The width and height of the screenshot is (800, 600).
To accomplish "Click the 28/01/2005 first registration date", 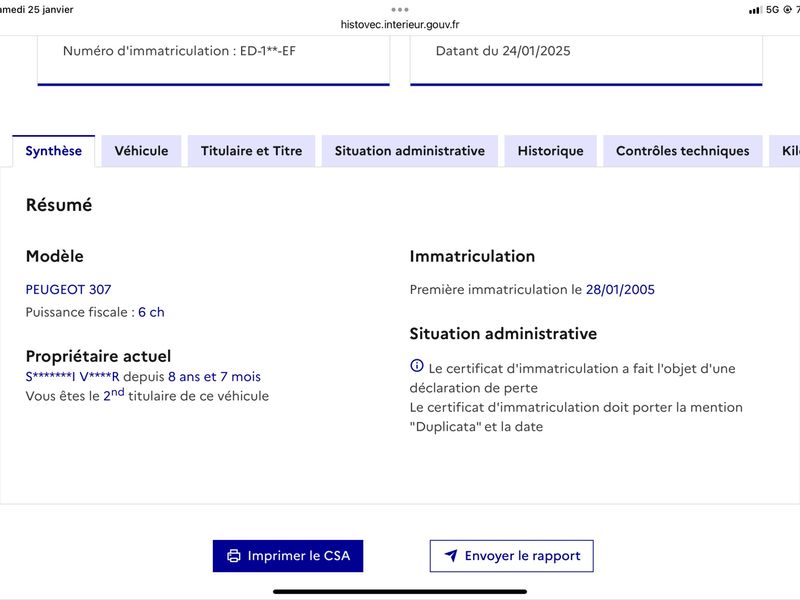I will (x=620, y=289).
